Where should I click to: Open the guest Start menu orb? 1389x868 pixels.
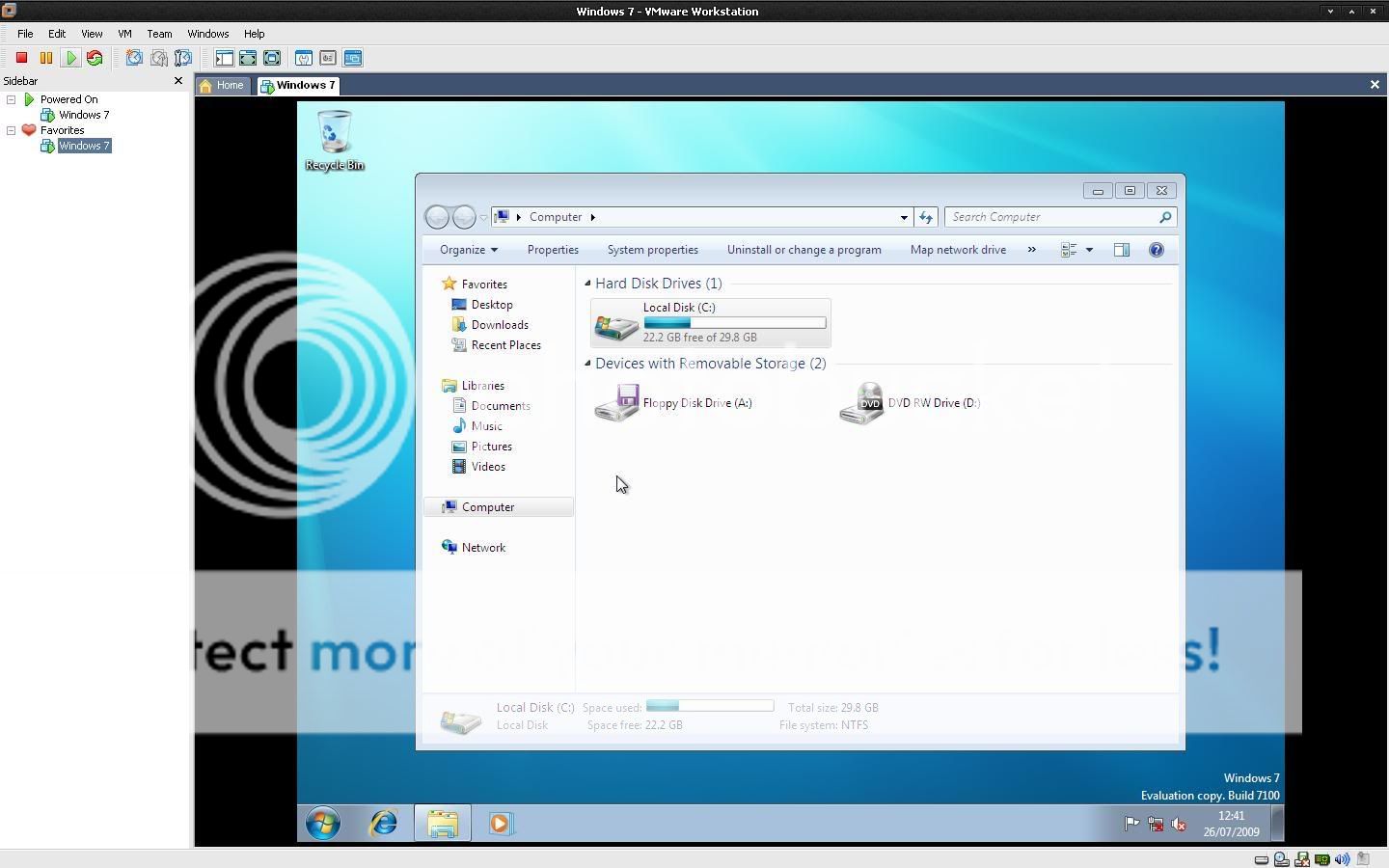pyautogui.click(x=323, y=824)
